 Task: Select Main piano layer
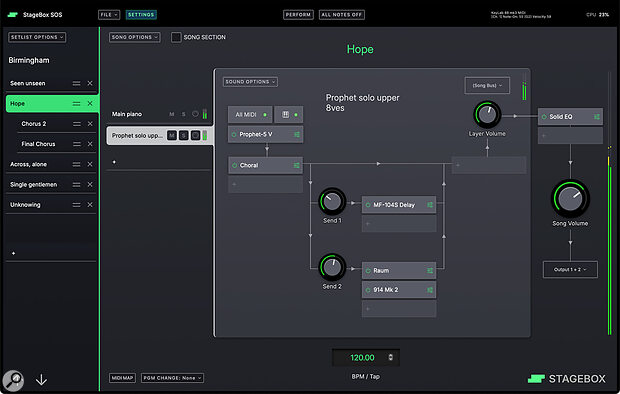[x=127, y=114]
